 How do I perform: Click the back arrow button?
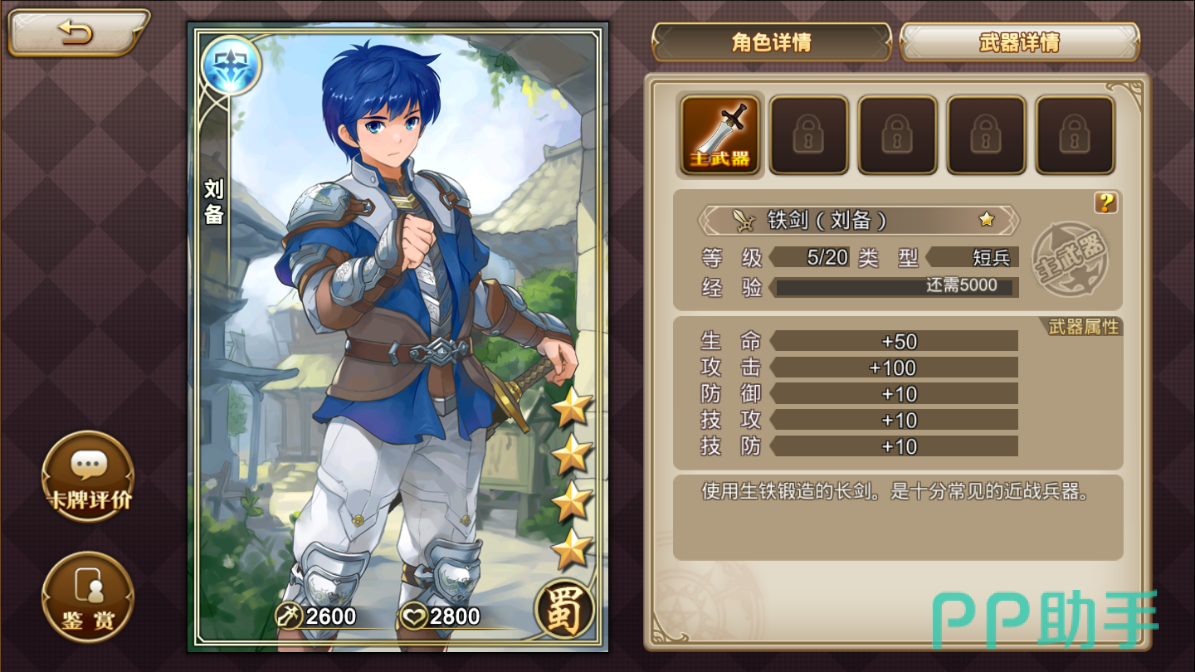tap(76, 32)
